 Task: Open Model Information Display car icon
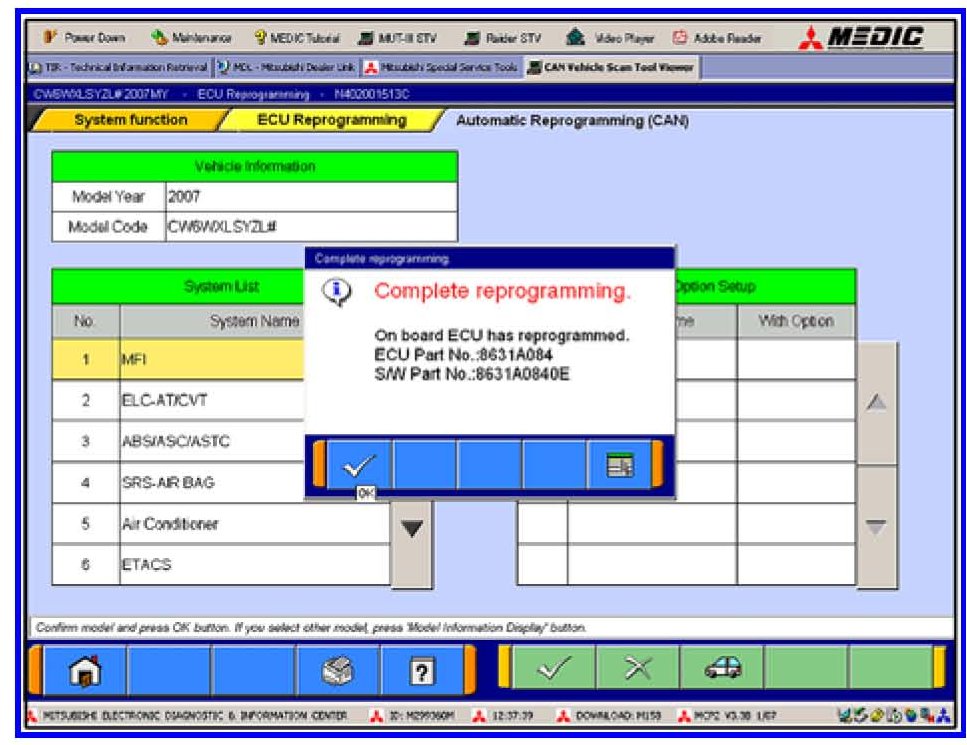pos(722,668)
